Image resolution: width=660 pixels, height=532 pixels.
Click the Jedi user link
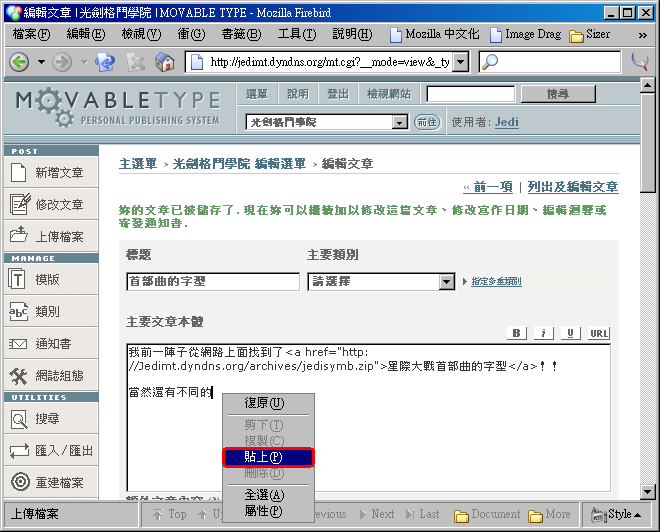point(506,122)
